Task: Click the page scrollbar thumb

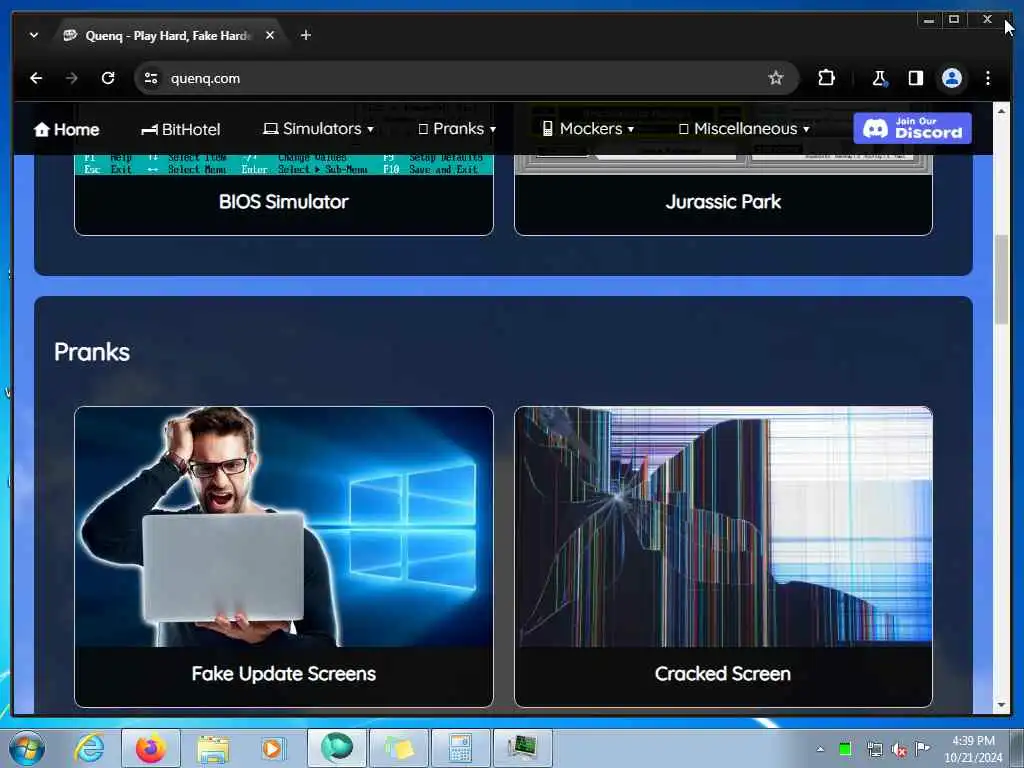Action: point(1002,280)
